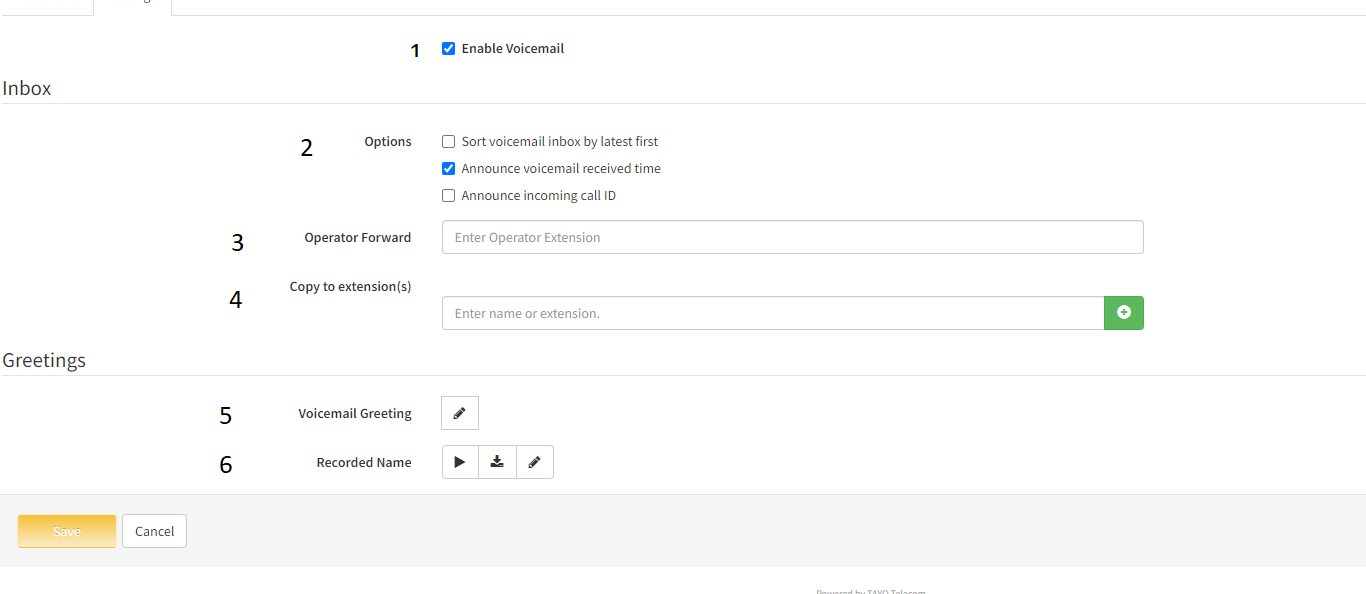Screen dimensions: 1366x594
Task: Uncheck Announce voicemail received time
Action: (449, 169)
